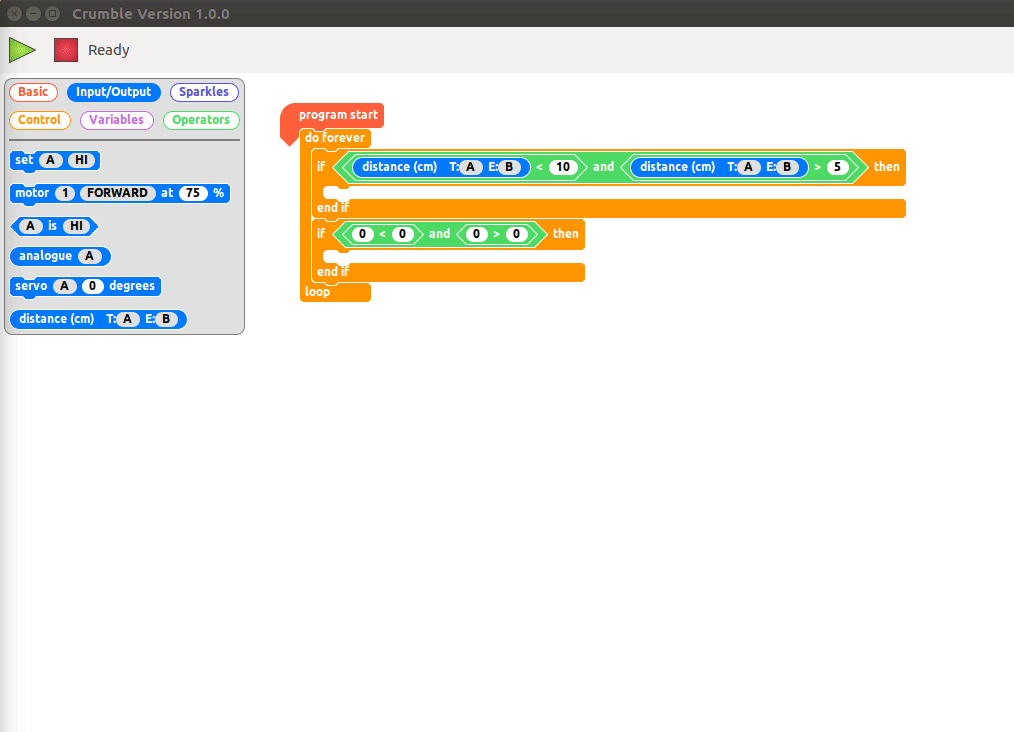Image resolution: width=1014 pixels, height=732 pixels.
Task: Toggle FORWARD direction in the motor block
Action: tap(117, 193)
